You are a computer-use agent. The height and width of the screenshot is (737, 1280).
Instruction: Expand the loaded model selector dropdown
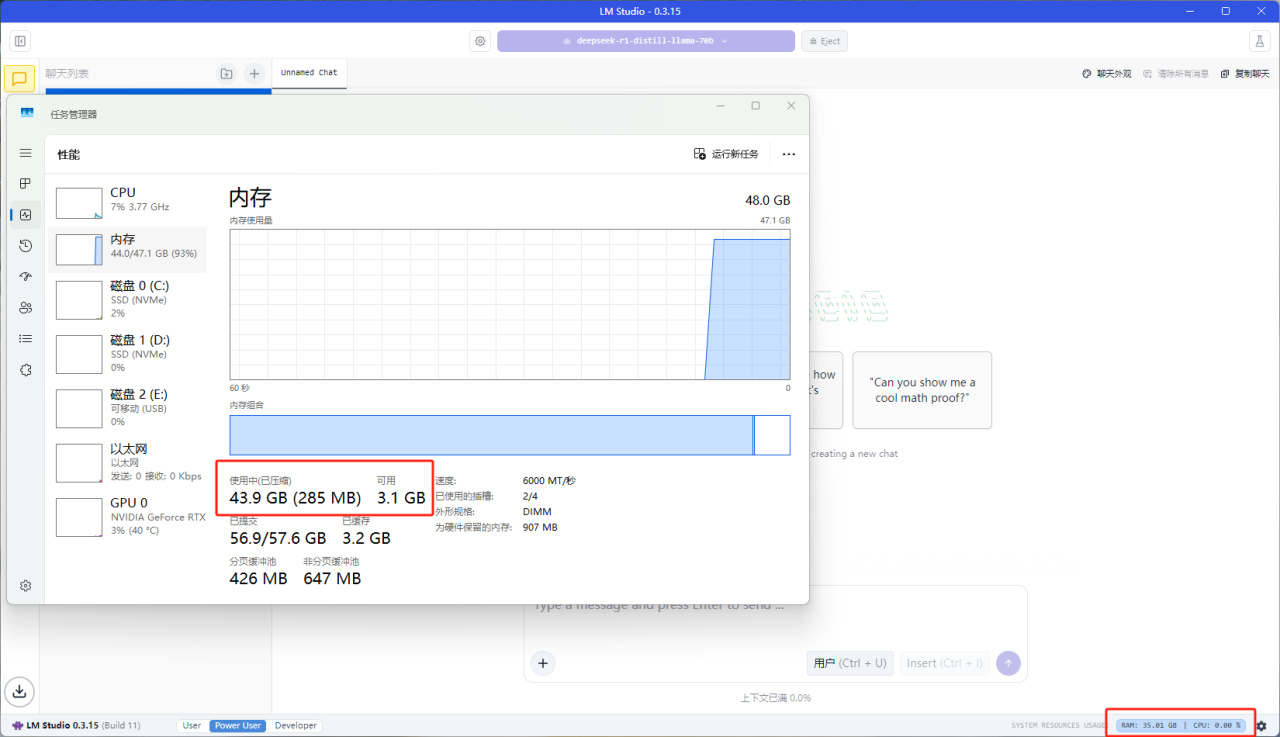(x=646, y=41)
